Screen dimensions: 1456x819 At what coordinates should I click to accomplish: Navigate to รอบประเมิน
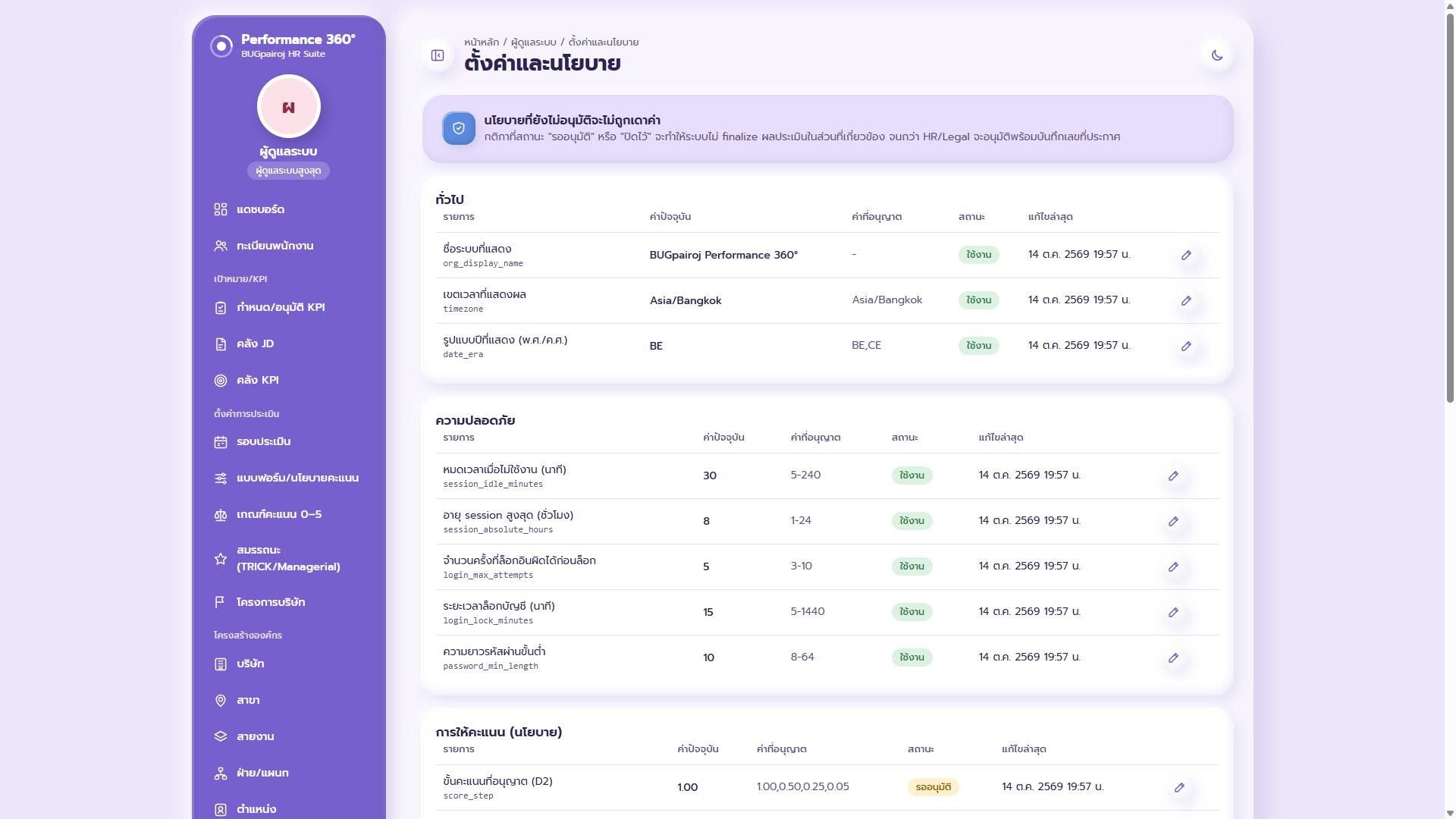point(288,441)
